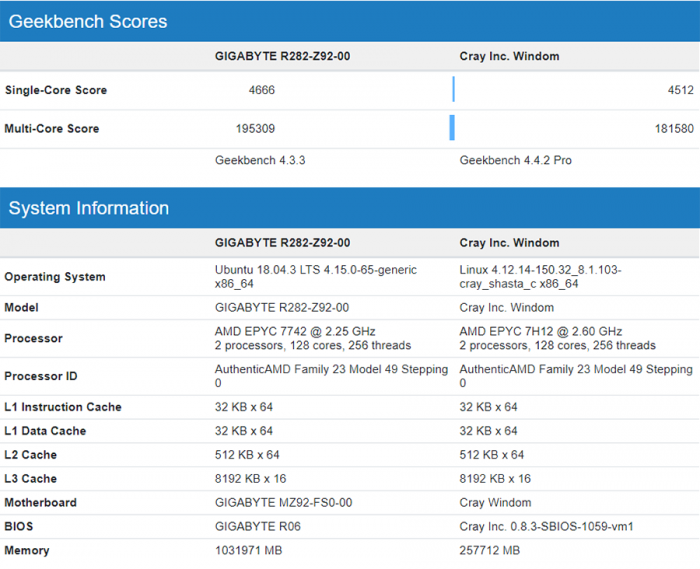
Task: Click the blue bar beside score 4512
Action: 453,90
